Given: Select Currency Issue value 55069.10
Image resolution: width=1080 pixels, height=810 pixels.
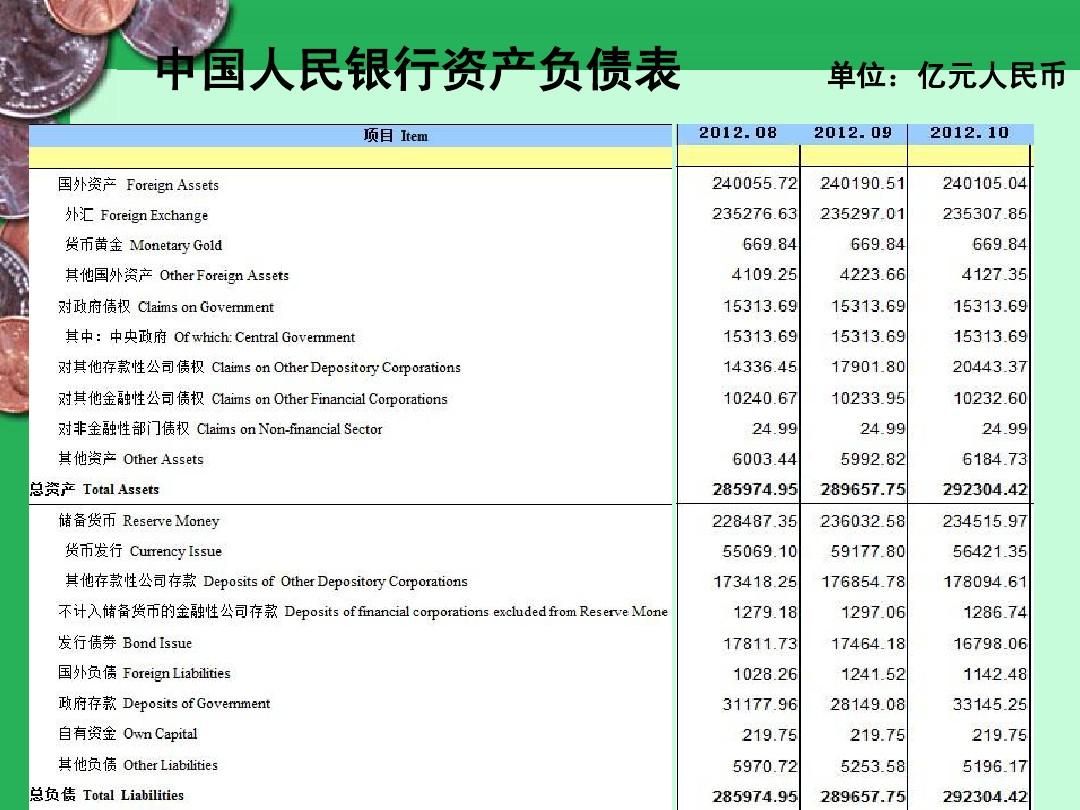Looking at the screenshot, I should [760, 551].
